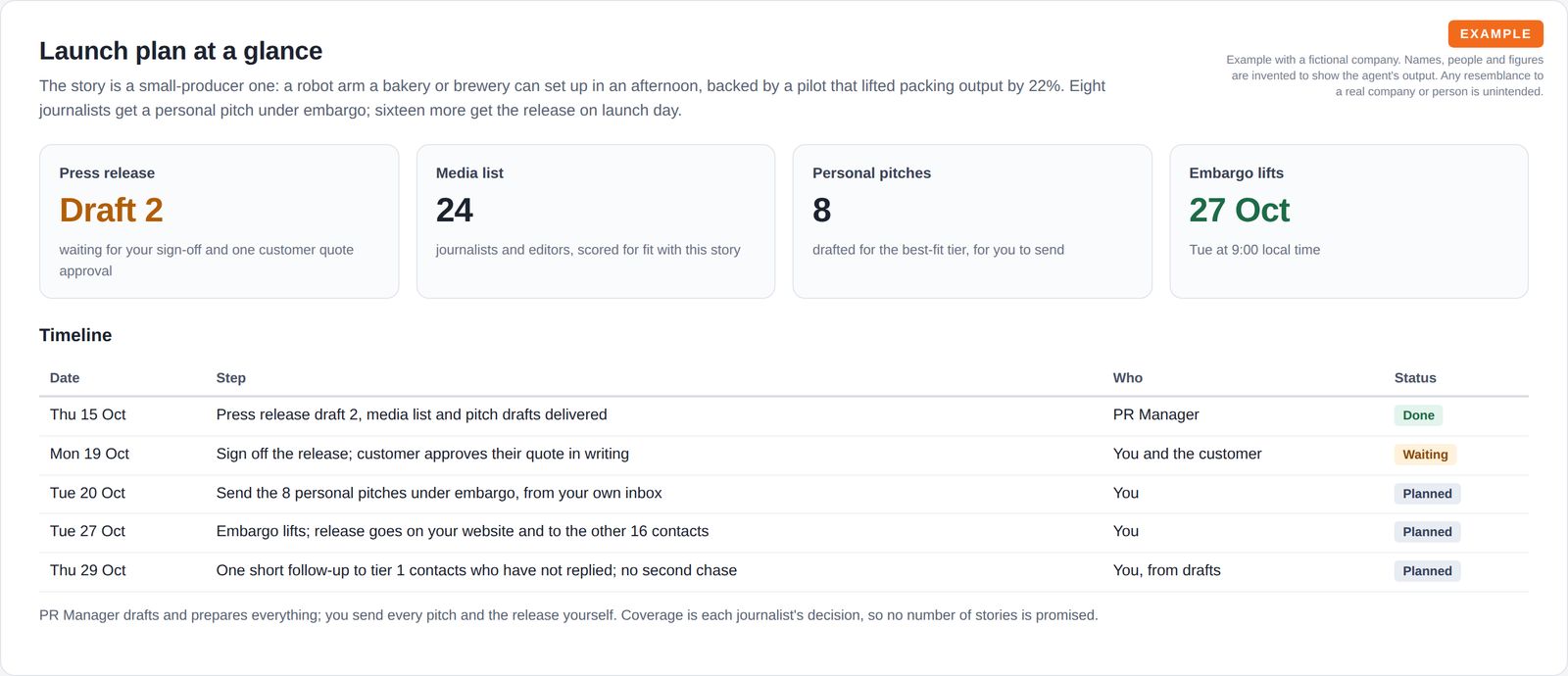Click the orange EXAMPLE badge

(x=1495, y=33)
